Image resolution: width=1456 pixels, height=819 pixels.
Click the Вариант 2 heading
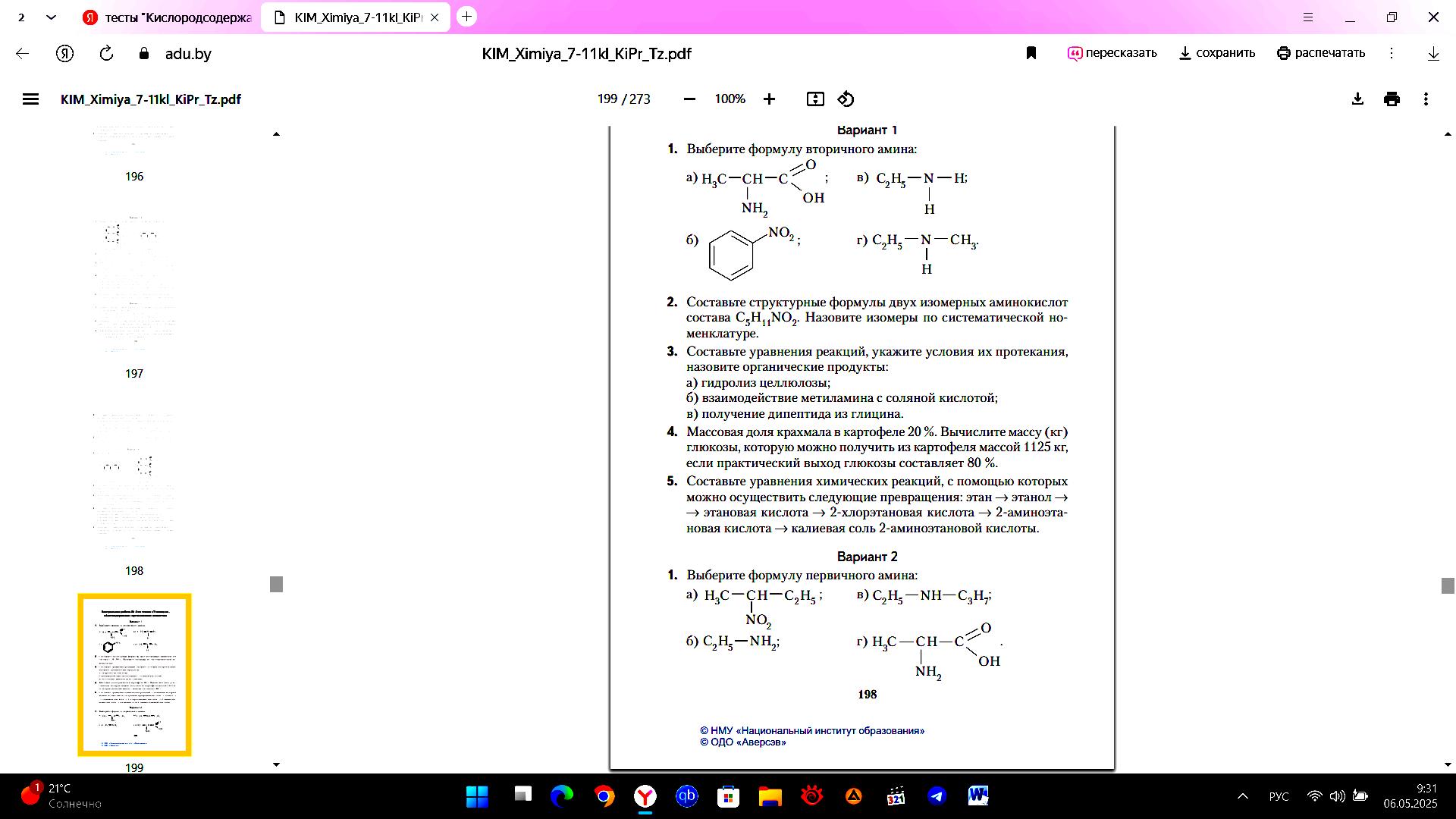(867, 557)
